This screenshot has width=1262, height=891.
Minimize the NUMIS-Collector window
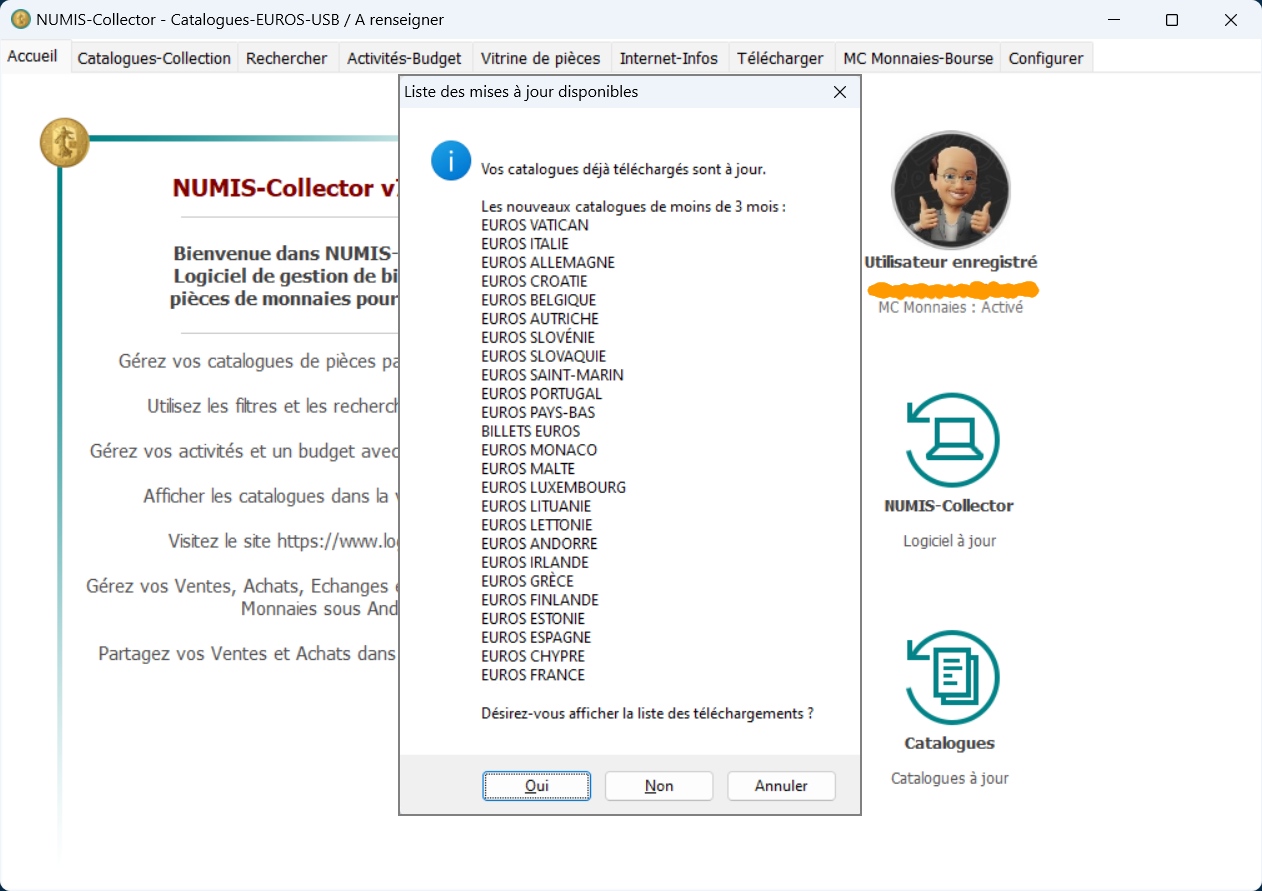(1114, 20)
